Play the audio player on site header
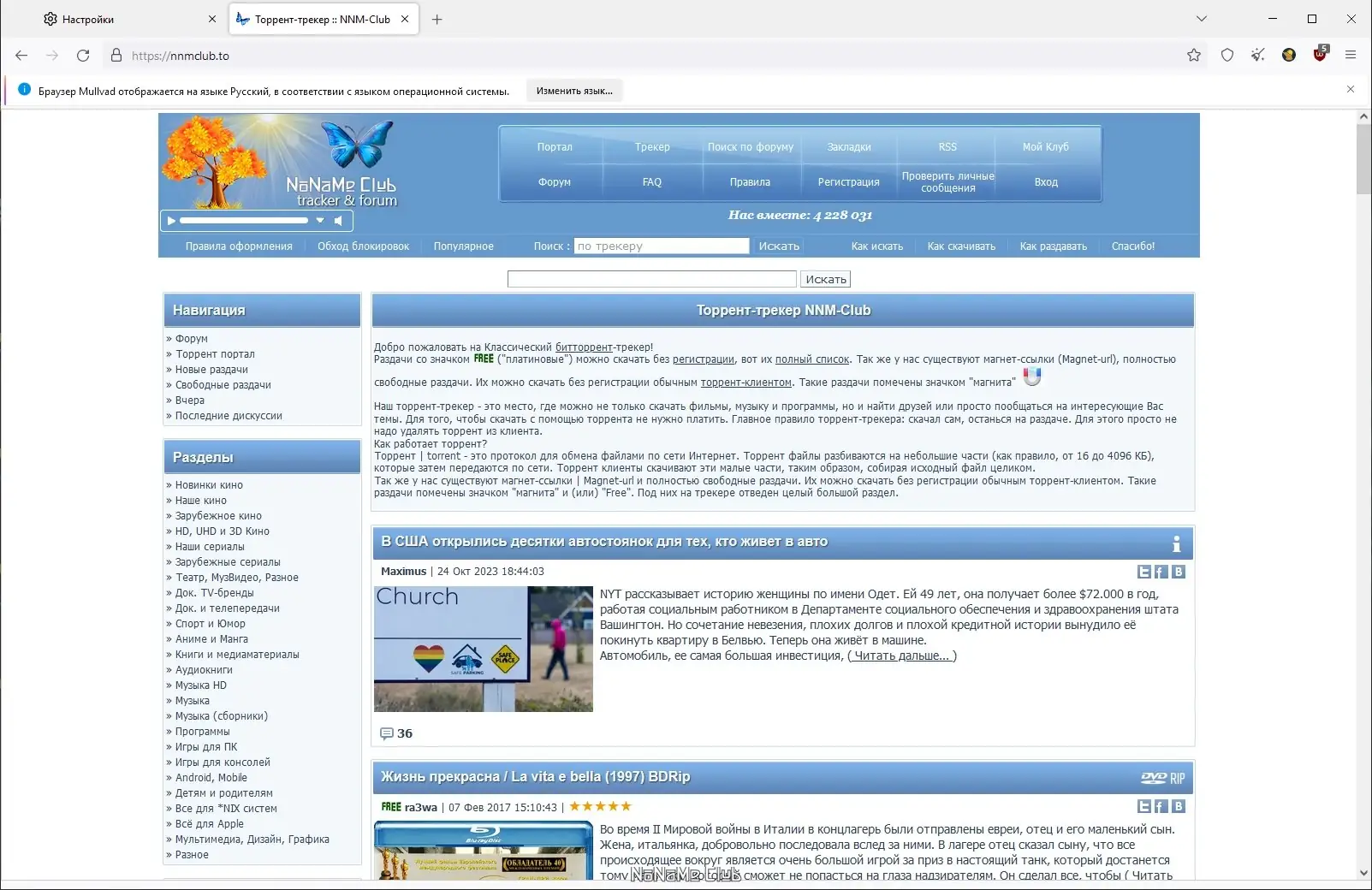This screenshot has width=1372, height=890. [x=171, y=221]
